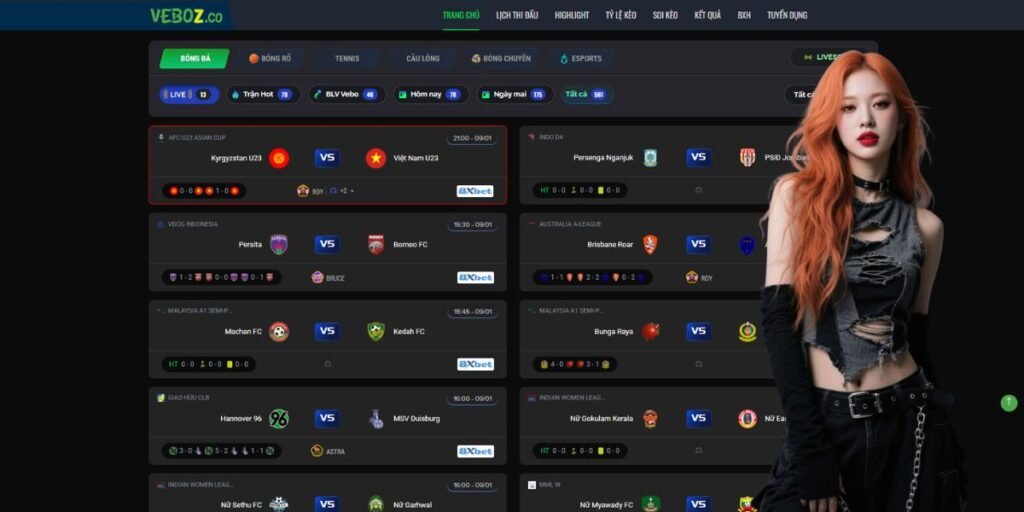This screenshot has height=512, width=1024.
Task: Click the VEBOZ.co logo
Action: coord(186,16)
